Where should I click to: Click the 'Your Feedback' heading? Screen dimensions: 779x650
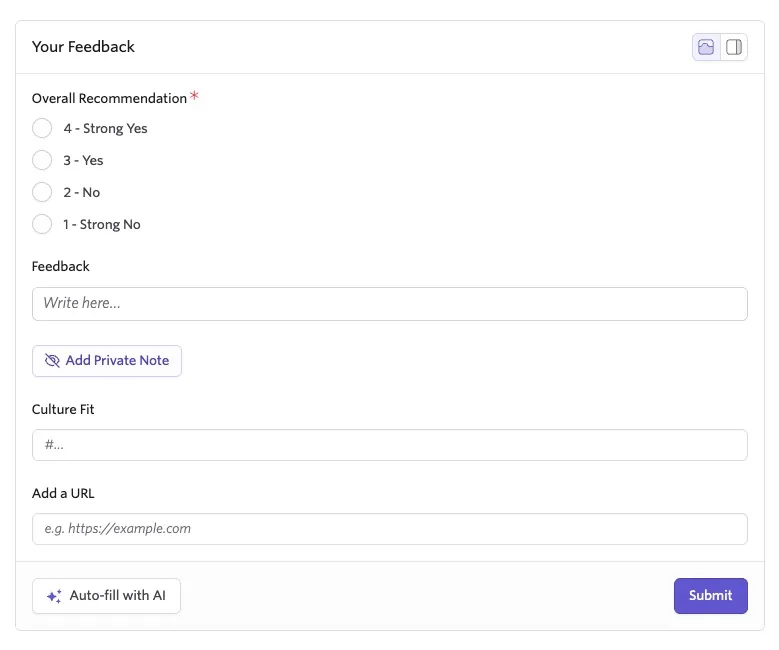pos(83,47)
